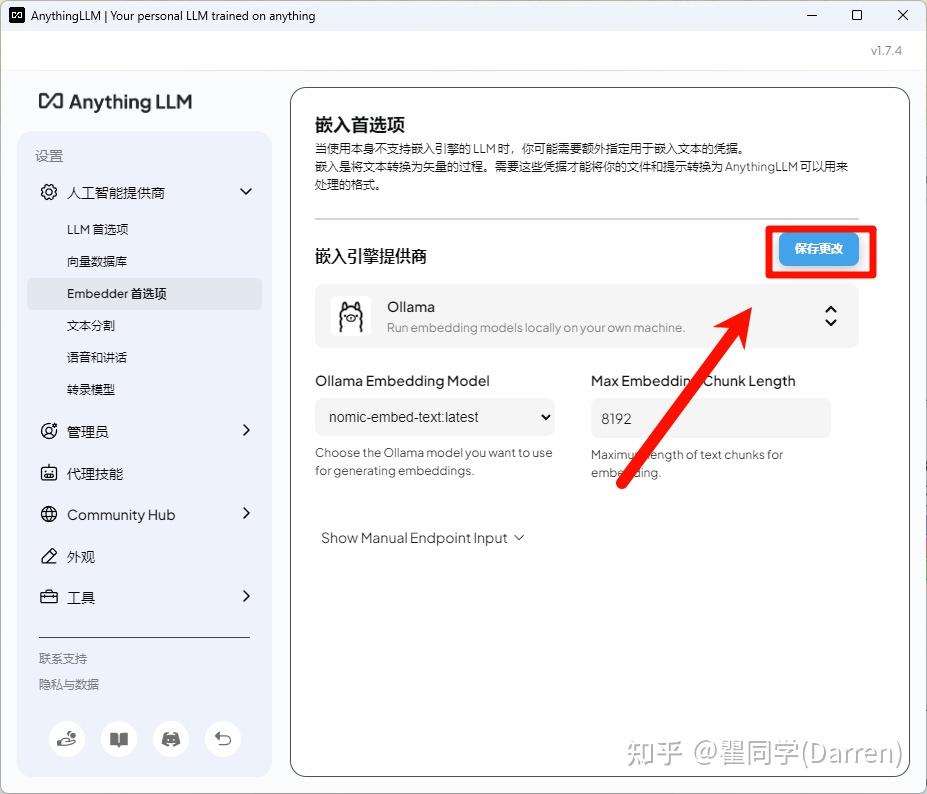Click the return arrow icon at bottom left

point(222,739)
